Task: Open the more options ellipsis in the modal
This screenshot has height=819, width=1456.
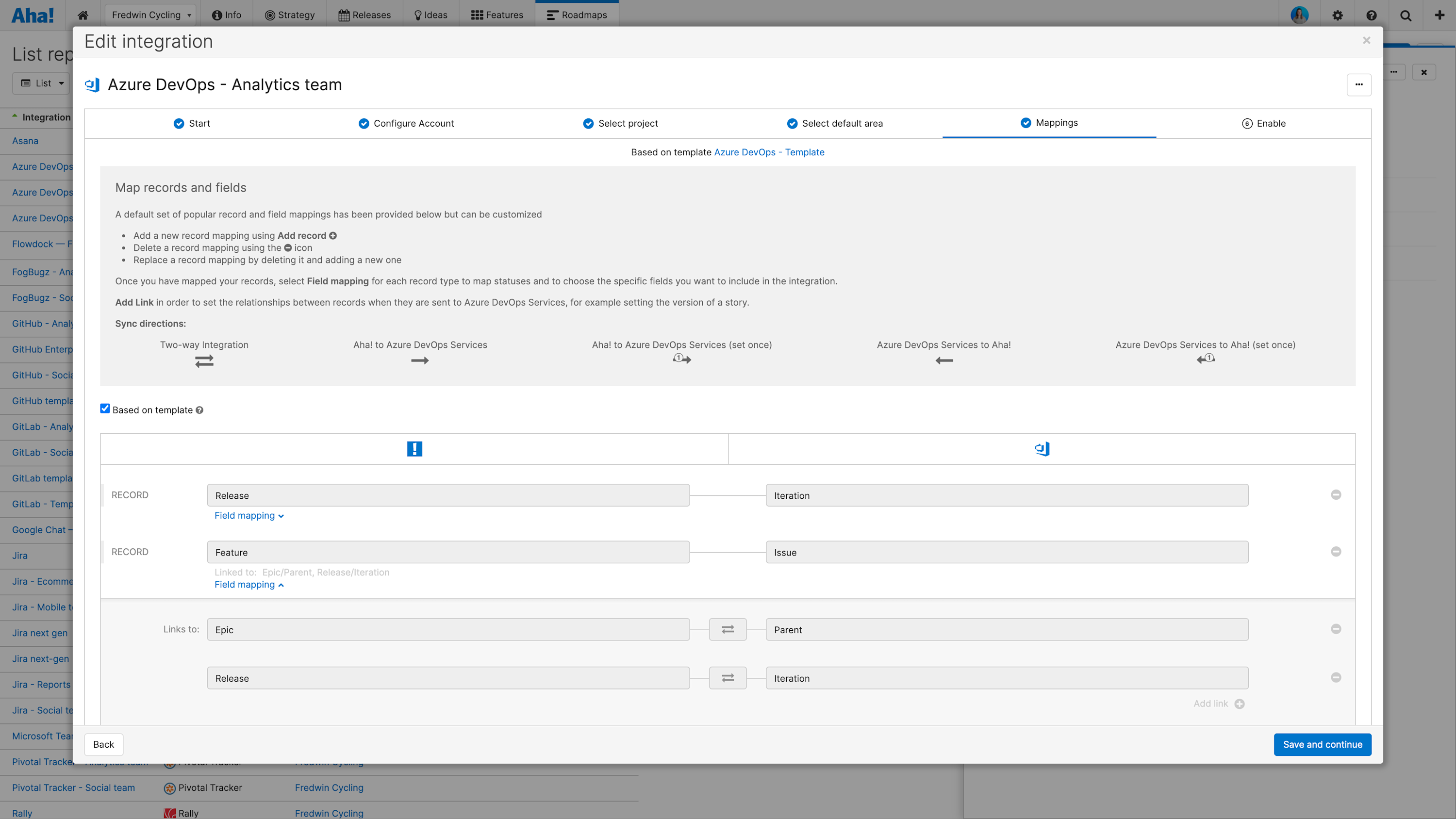Action: 1359,84
